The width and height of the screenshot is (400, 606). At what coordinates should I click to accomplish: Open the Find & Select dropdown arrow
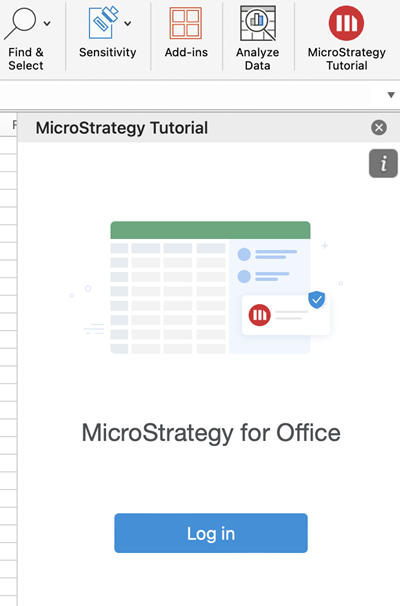click(47, 24)
